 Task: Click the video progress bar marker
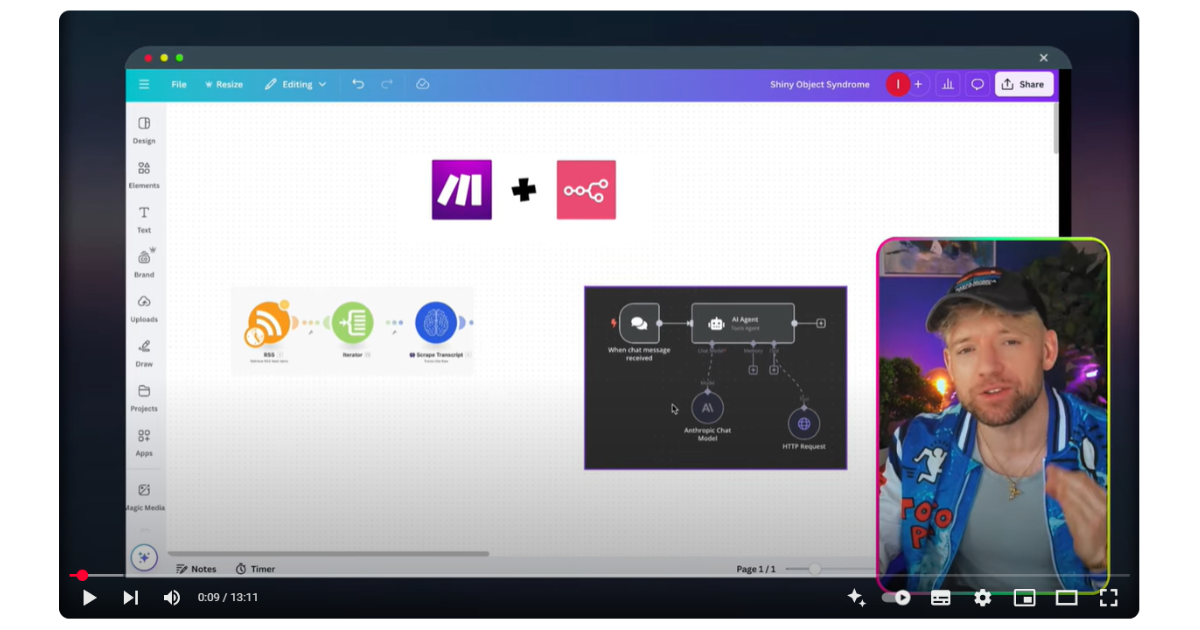click(x=82, y=575)
